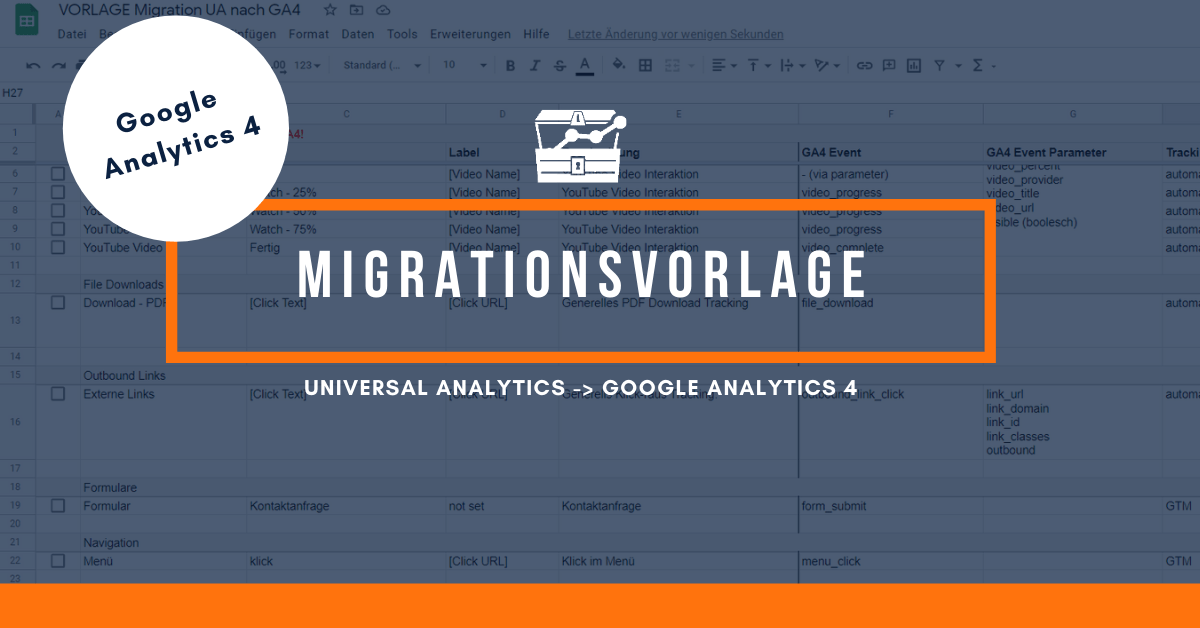Click the 'Letzte Änderung vor wenigen Sekunden' link
Image resolution: width=1200 pixels, height=628 pixels.
coord(675,34)
